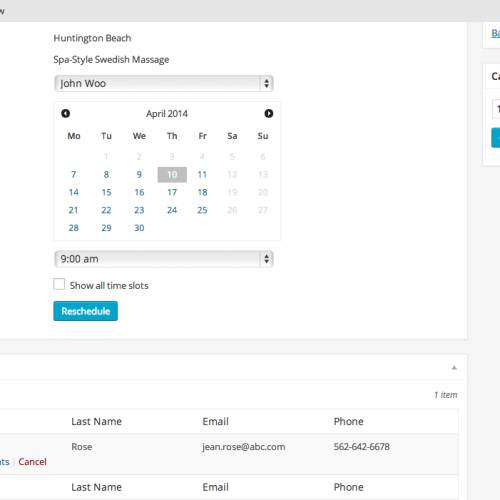Pick April 15 in the calendar
This screenshot has width=500, height=500.
click(106, 192)
